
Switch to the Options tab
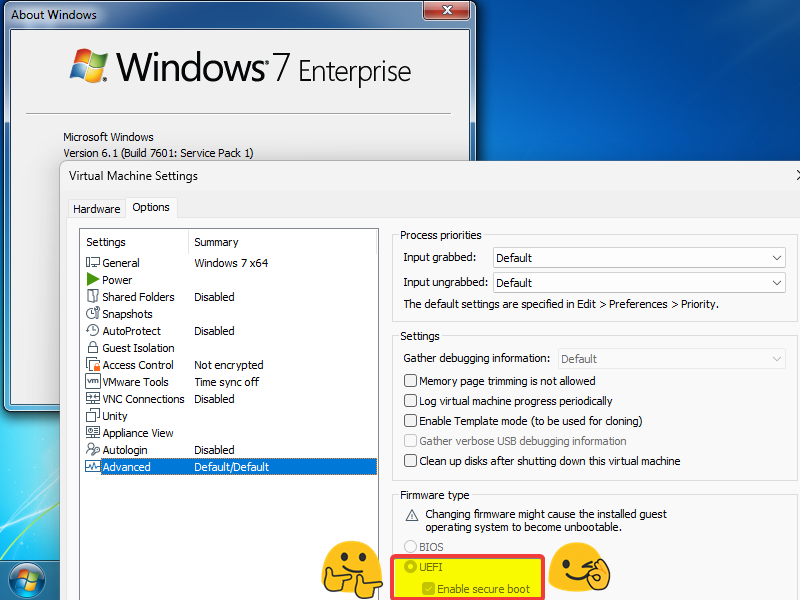pos(151,207)
